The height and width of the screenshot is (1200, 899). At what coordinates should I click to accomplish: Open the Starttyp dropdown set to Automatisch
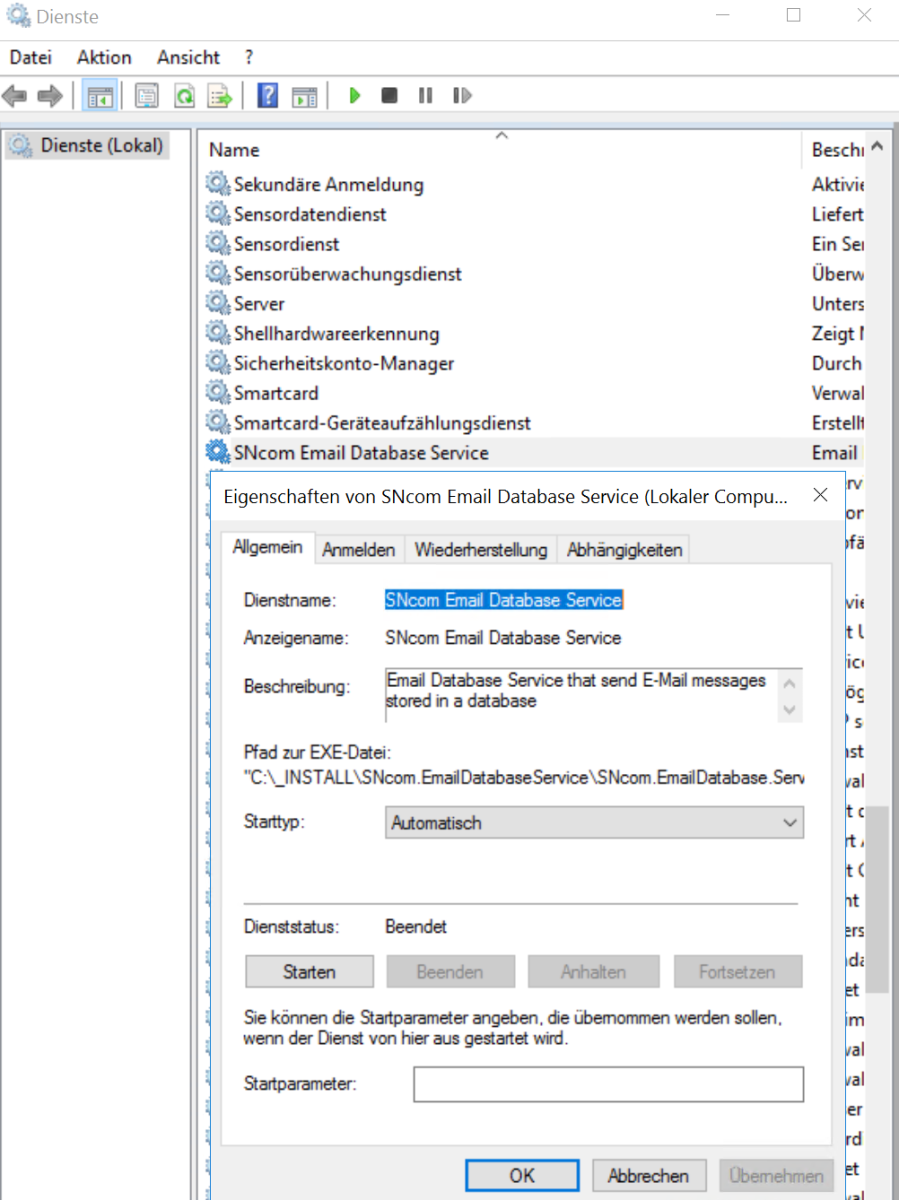coord(594,823)
